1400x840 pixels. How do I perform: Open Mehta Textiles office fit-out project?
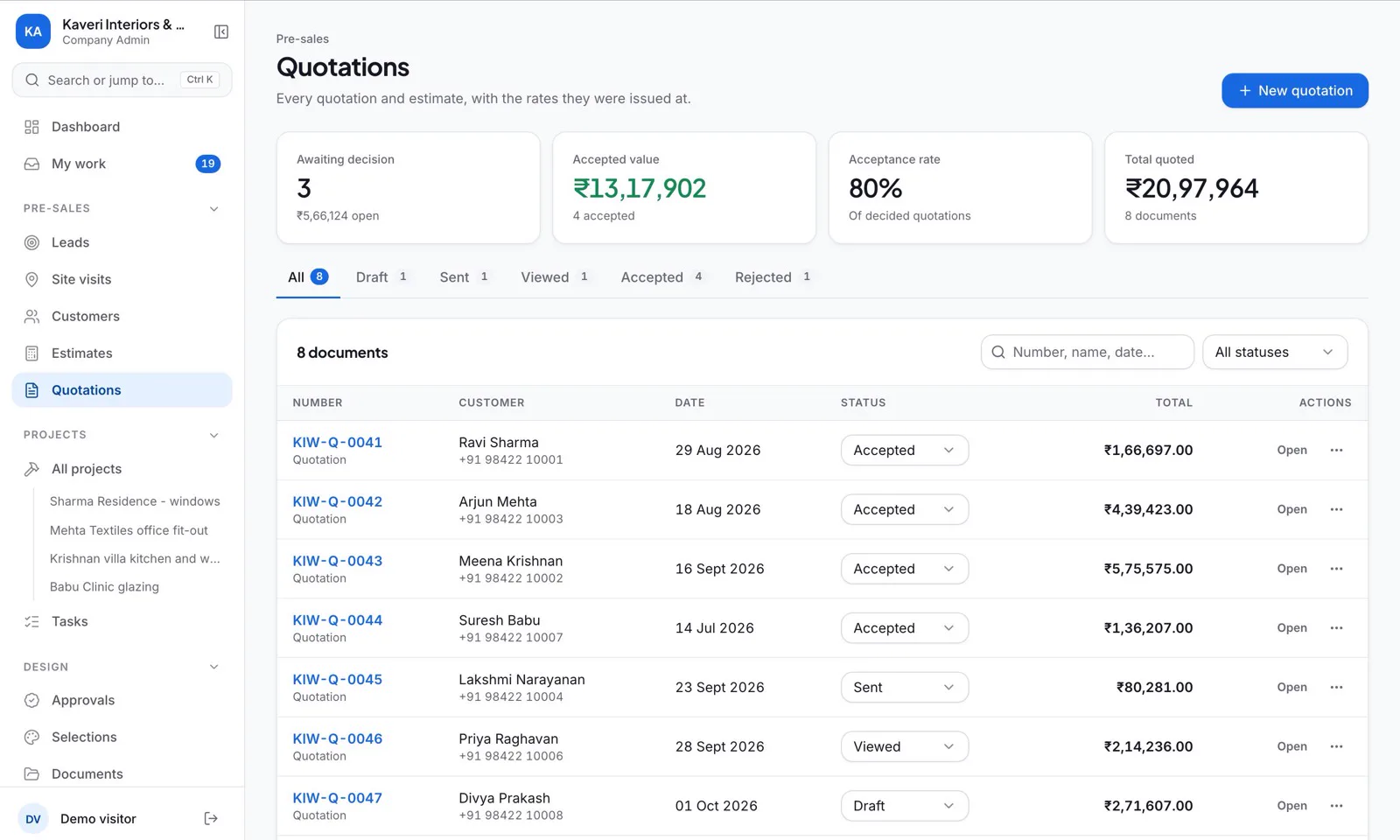[x=129, y=530]
